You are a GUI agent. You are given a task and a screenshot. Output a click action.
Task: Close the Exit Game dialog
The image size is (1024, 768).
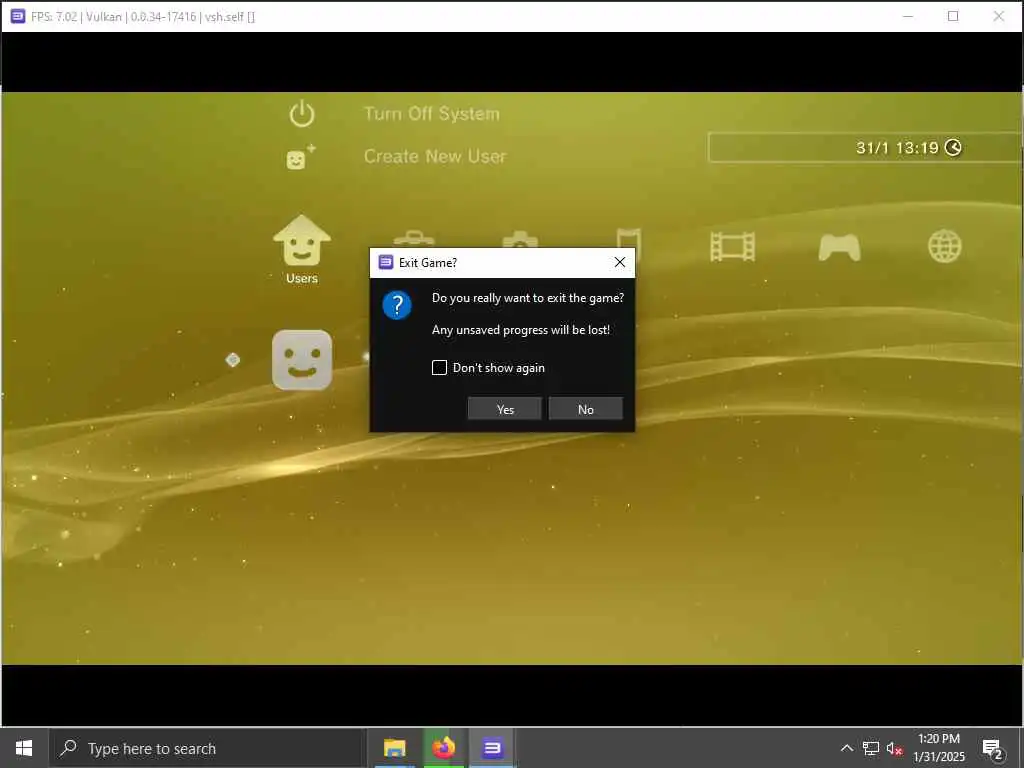coord(620,262)
